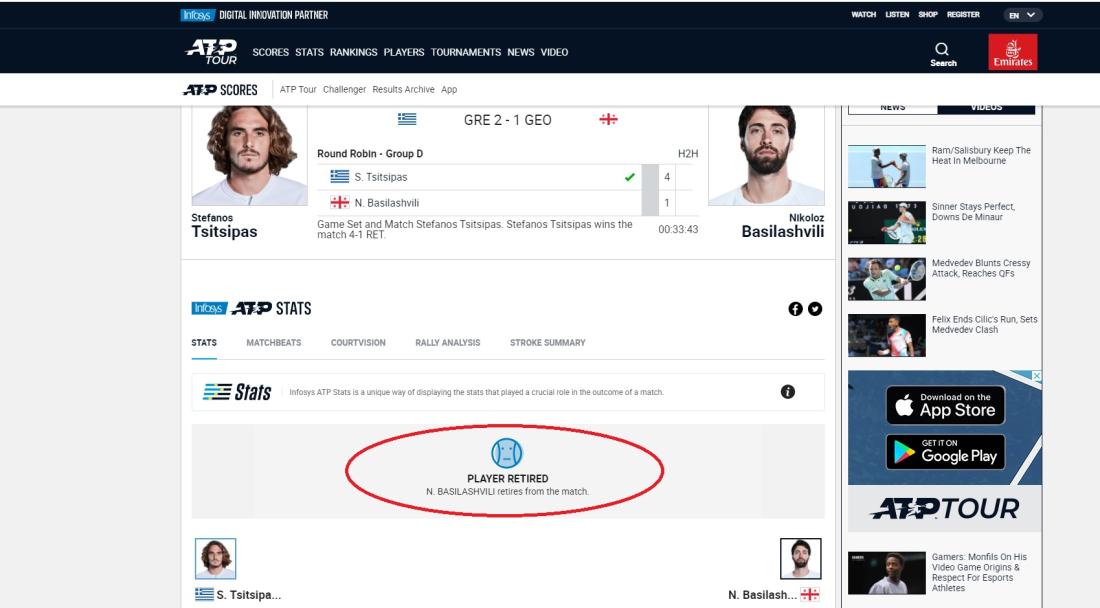Click Georgian flag beside N. Basilashvili row
This screenshot has height=608, width=1100.
(x=340, y=203)
